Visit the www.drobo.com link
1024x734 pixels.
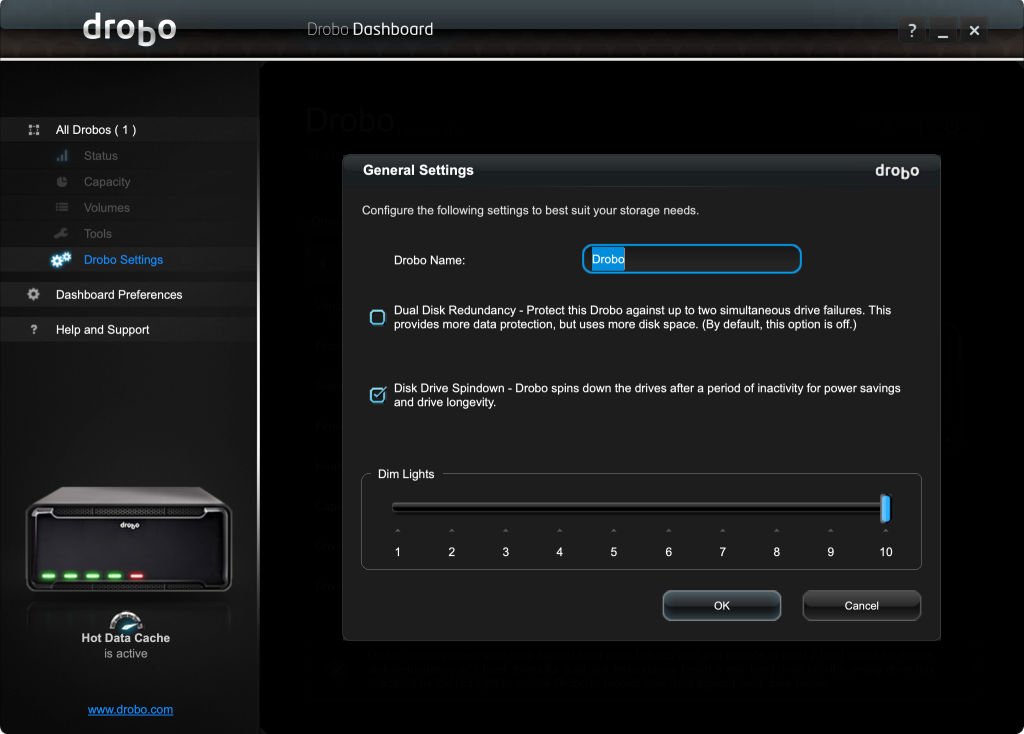[x=131, y=709]
